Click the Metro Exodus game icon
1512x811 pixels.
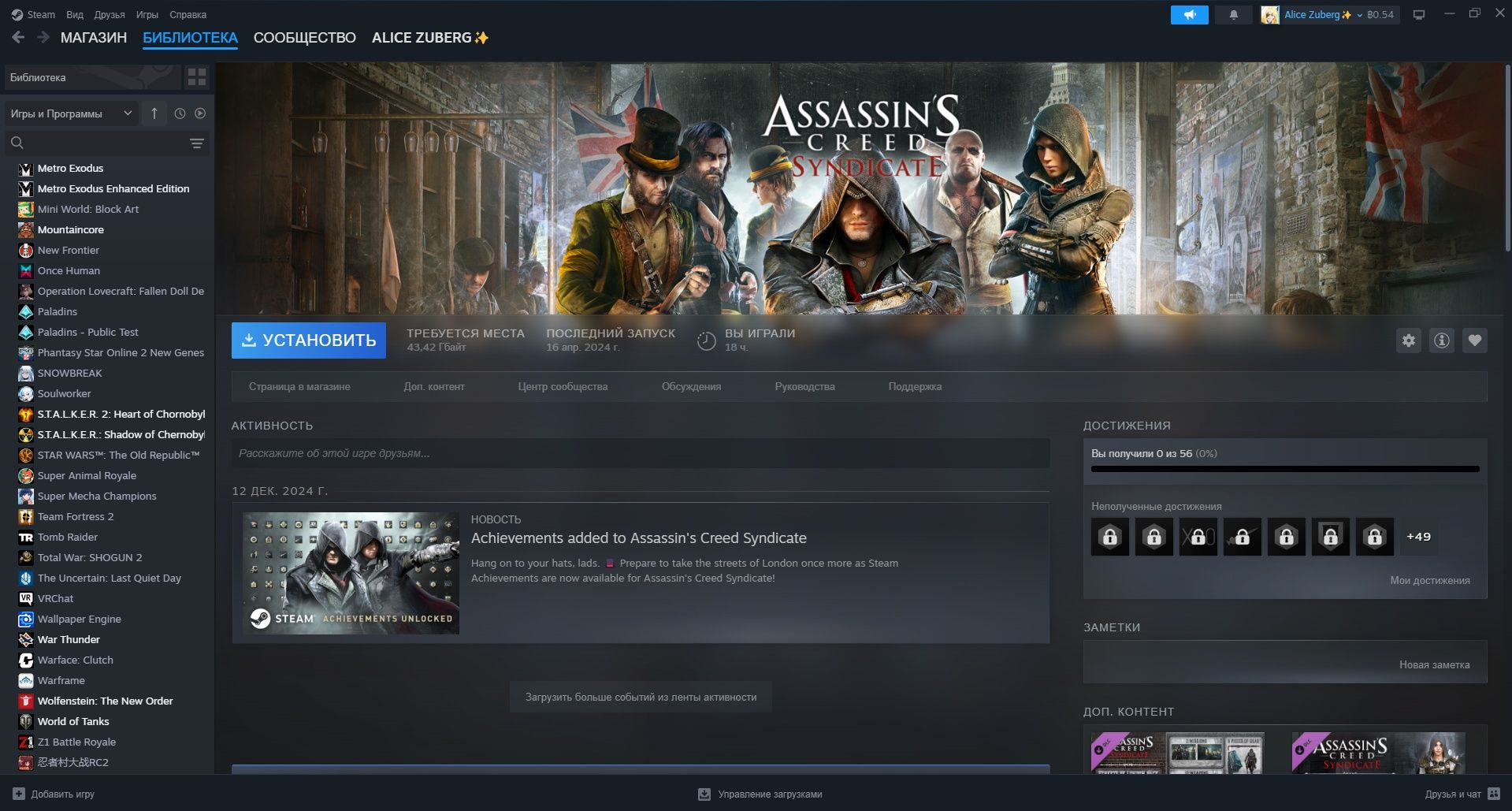click(26, 169)
